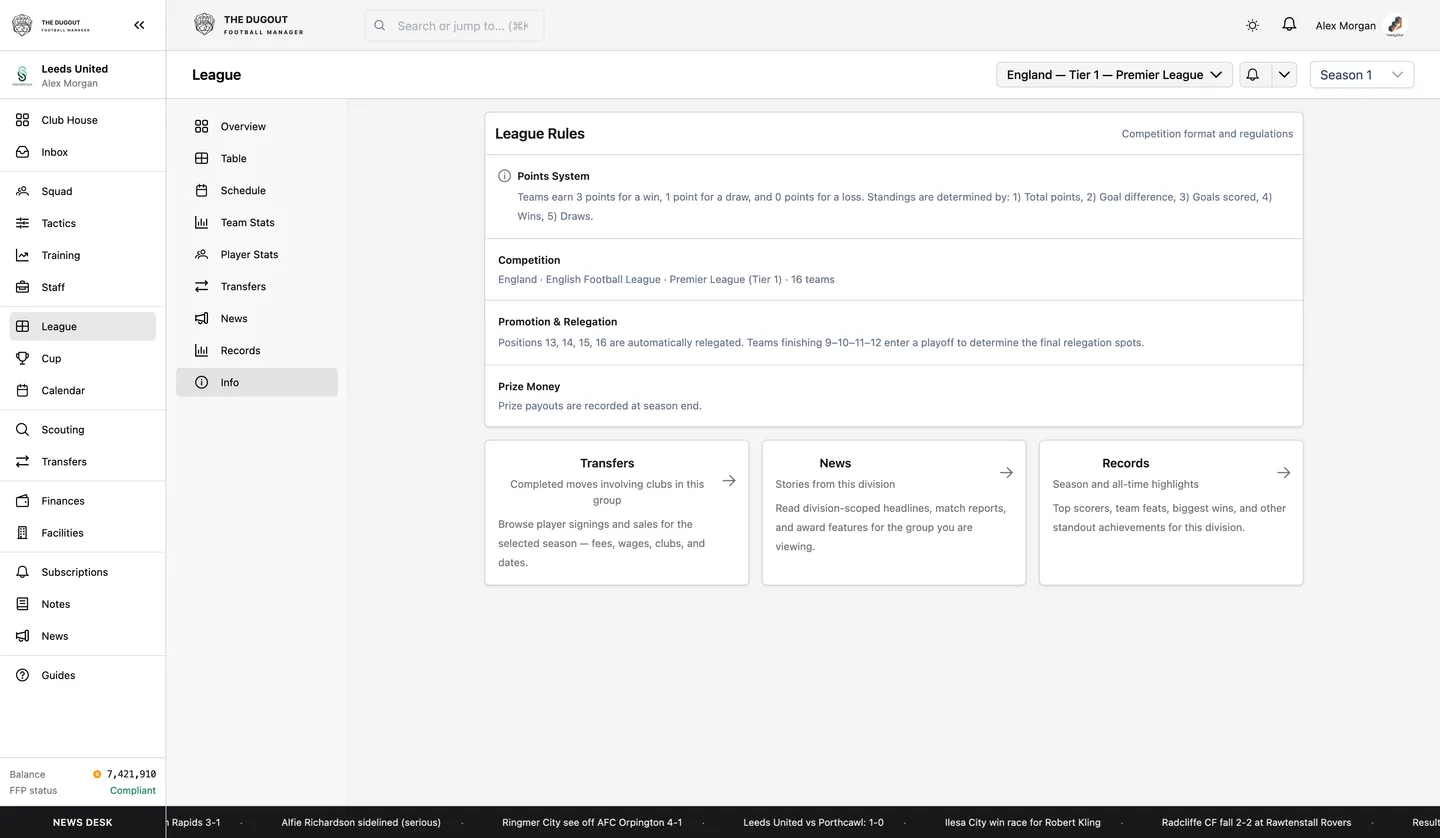Open the Notes icon in sidebar
This screenshot has height=838, width=1440.
(x=22, y=604)
